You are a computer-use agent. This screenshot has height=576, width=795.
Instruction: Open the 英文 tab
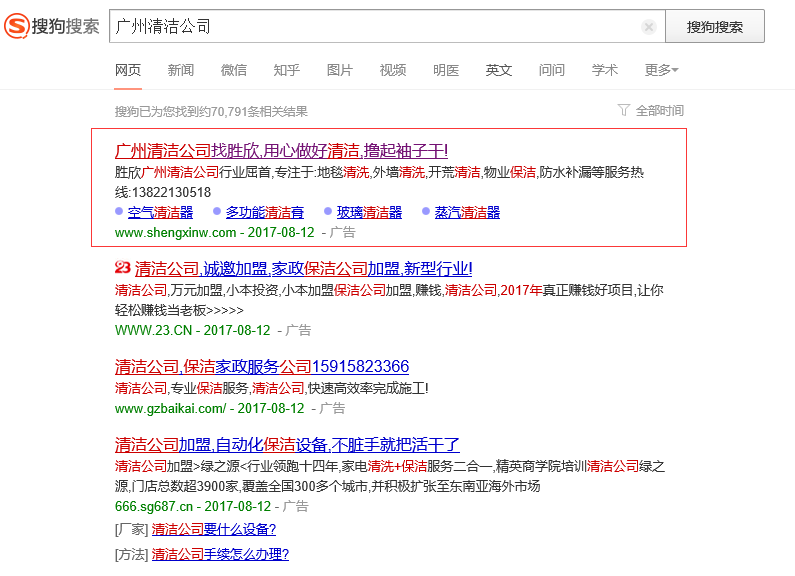499,70
